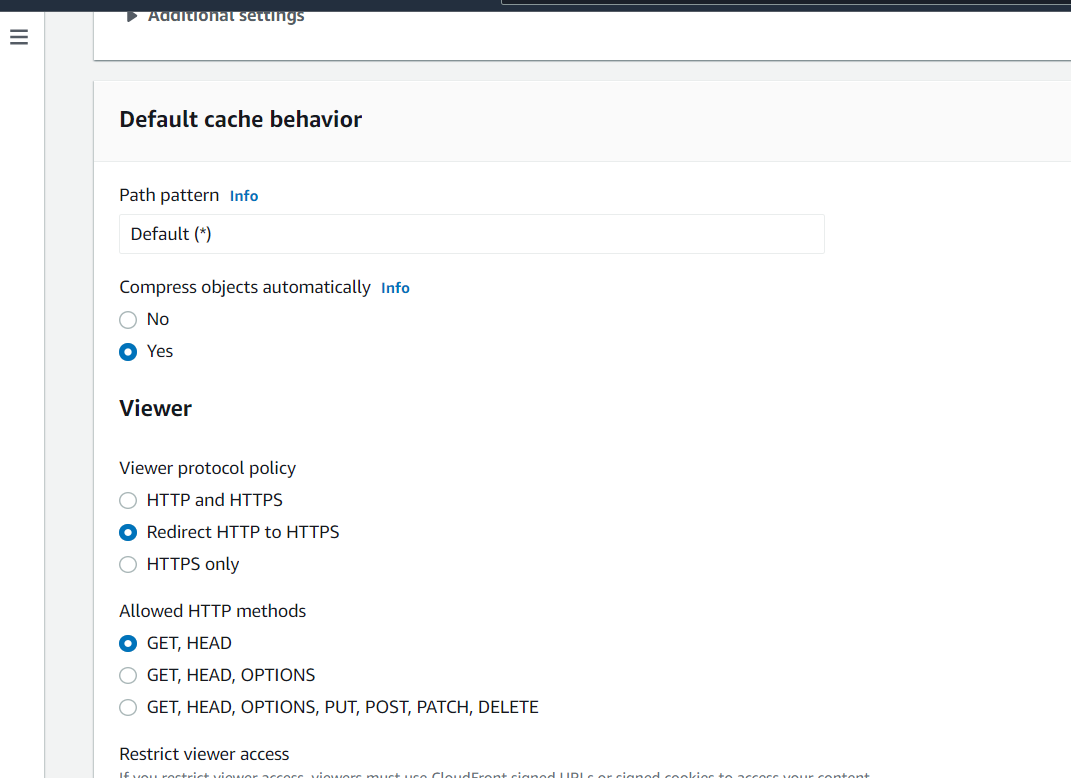Click the Default cache behavior heading
1071x778 pixels.
(x=240, y=120)
